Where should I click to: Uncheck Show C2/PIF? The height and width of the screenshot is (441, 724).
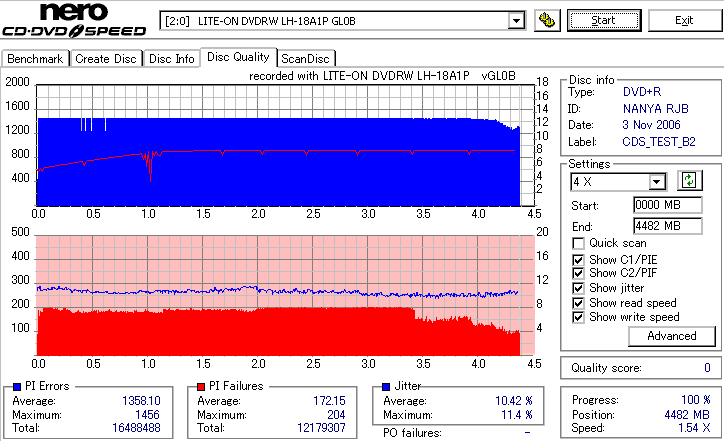[x=578, y=273]
